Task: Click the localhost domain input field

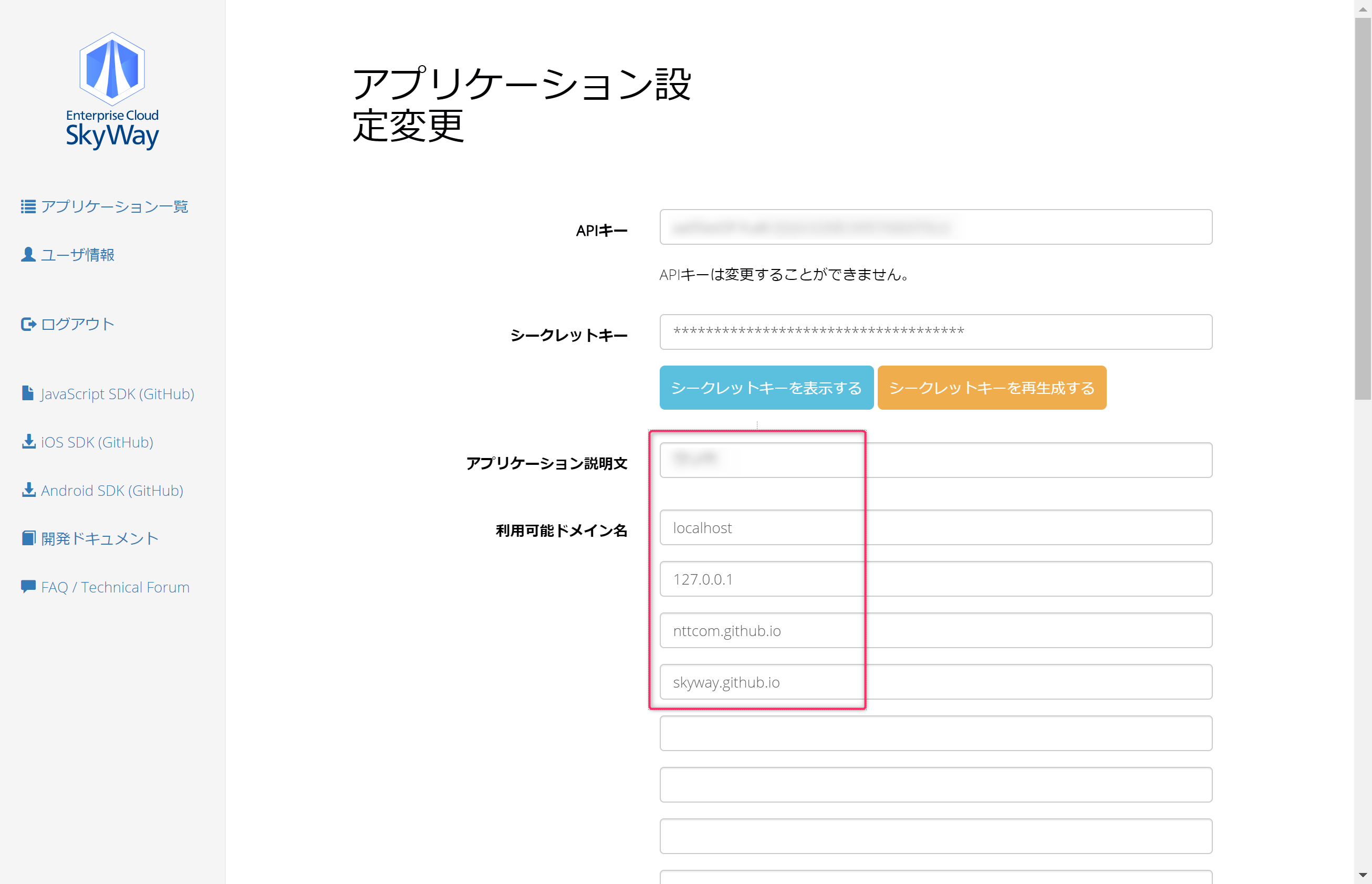Action: [x=935, y=527]
